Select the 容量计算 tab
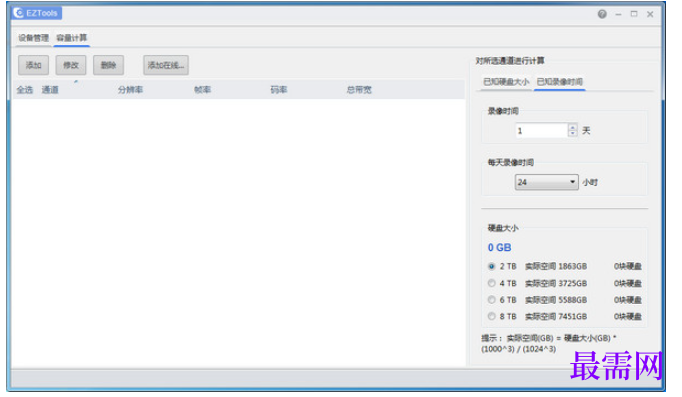 (x=72, y=38)
